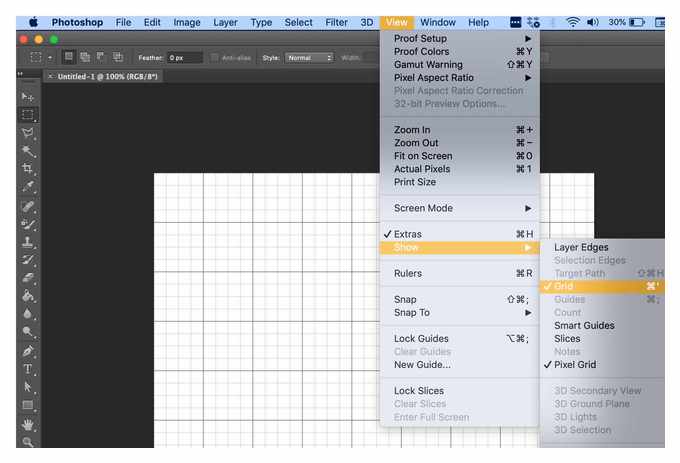Open the Style dropdown set to Normal
Image resolution: width=680 pixels, height=463 pixels.
[309, 58]
